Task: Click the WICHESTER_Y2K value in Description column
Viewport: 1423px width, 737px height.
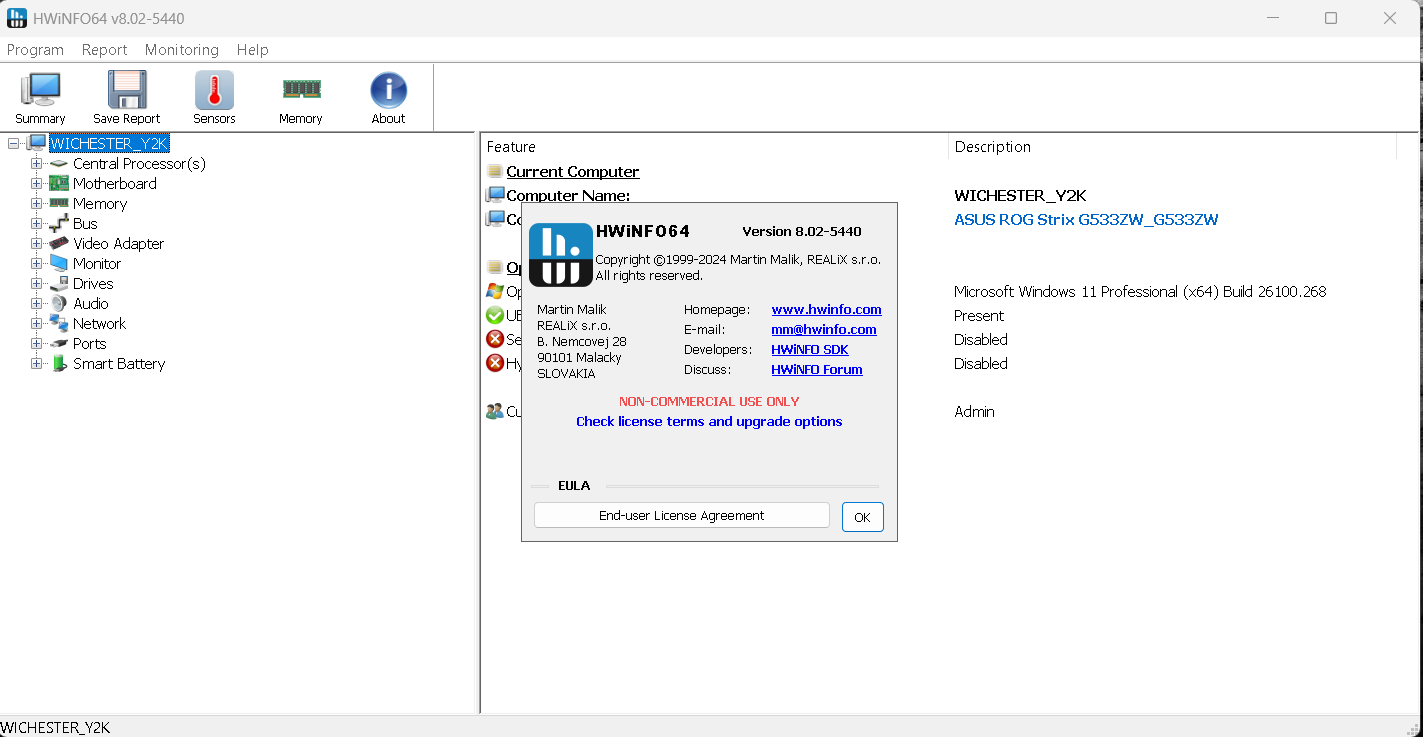Action: point(1020,196)
